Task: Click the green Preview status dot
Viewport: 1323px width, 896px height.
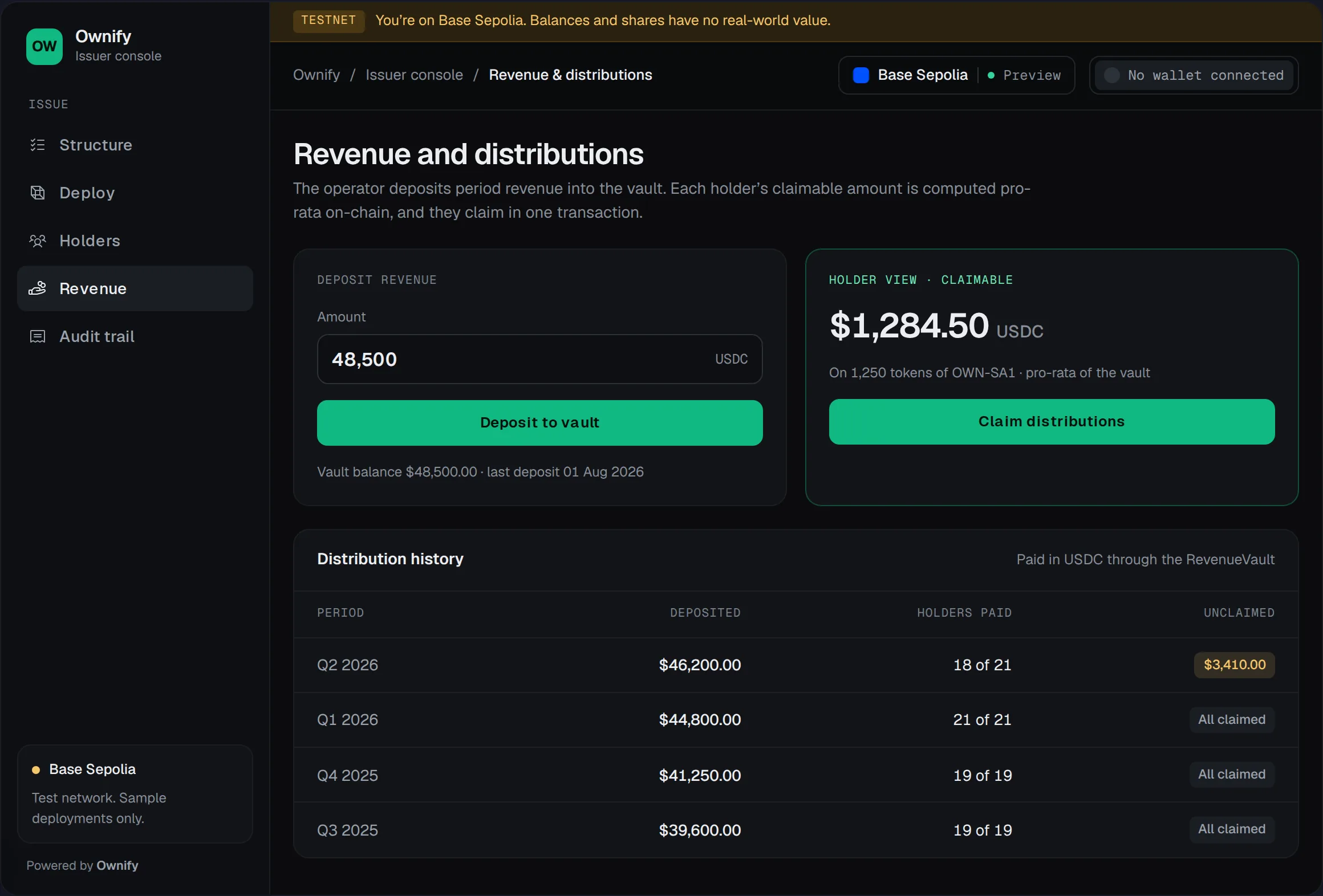Action: click(x=991, y=75)
